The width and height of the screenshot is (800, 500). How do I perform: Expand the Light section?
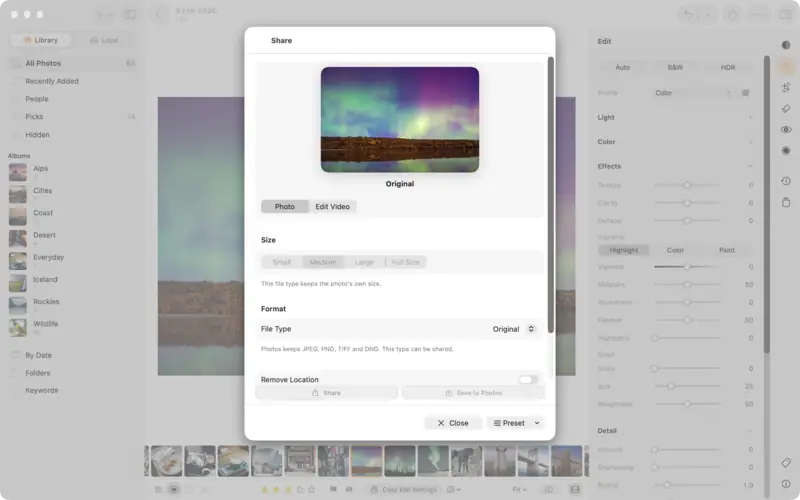click(x=675, y=117)
